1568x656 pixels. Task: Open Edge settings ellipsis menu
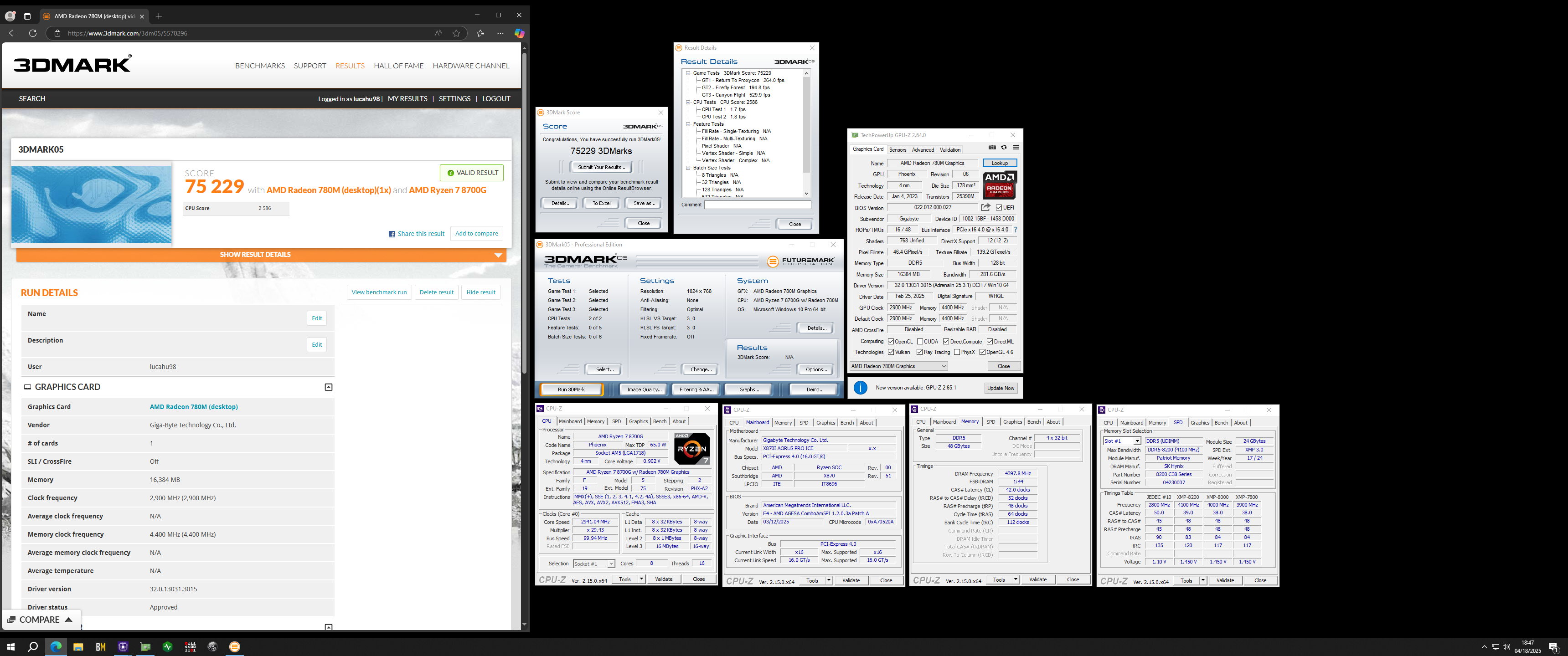[x=500, y=33]
